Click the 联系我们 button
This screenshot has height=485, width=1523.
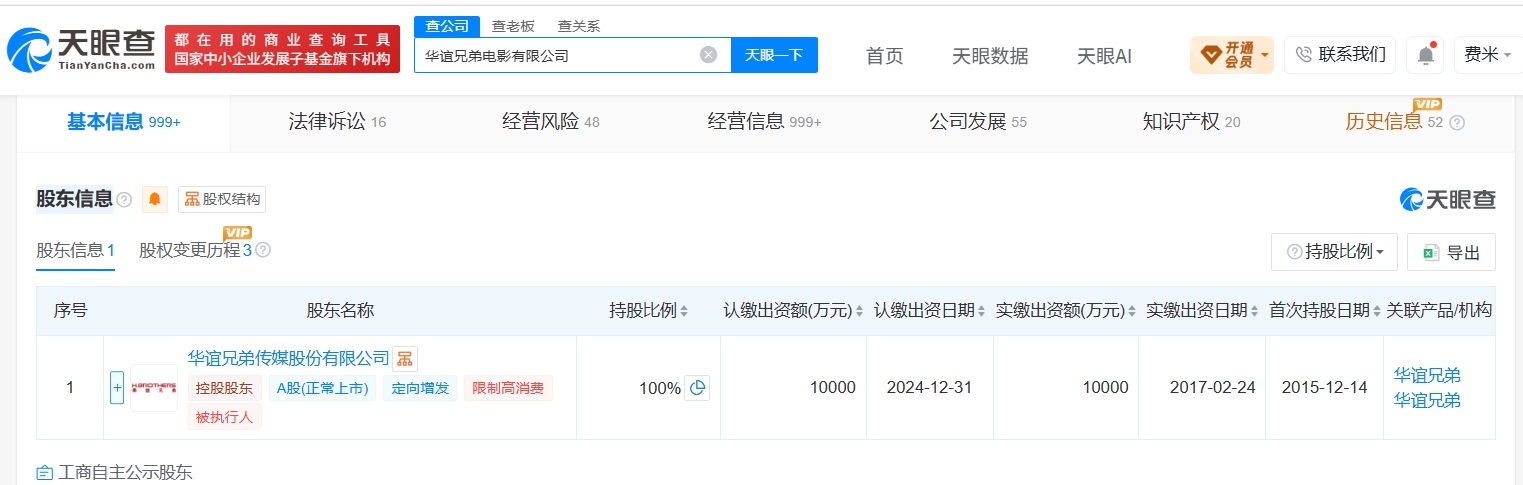coord(1340,54)
